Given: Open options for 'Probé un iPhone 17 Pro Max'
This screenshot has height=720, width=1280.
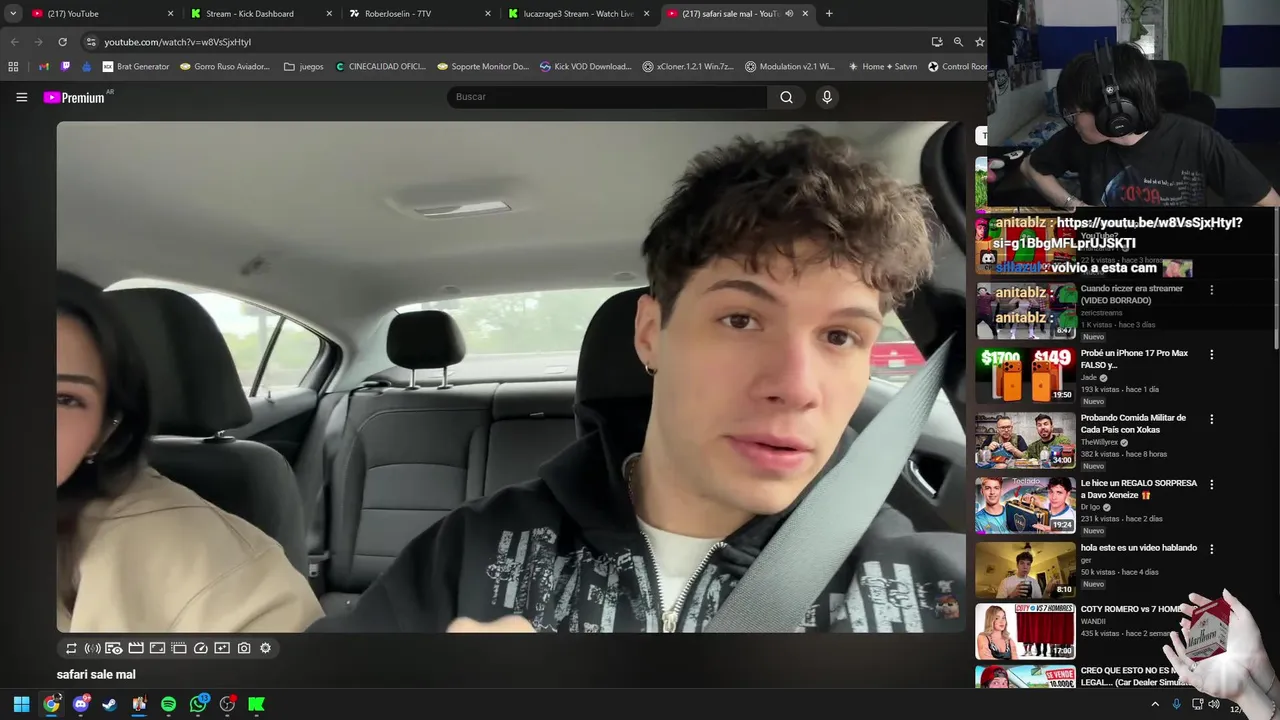Looking at the screenshot, I should (x=1211, y=354).
